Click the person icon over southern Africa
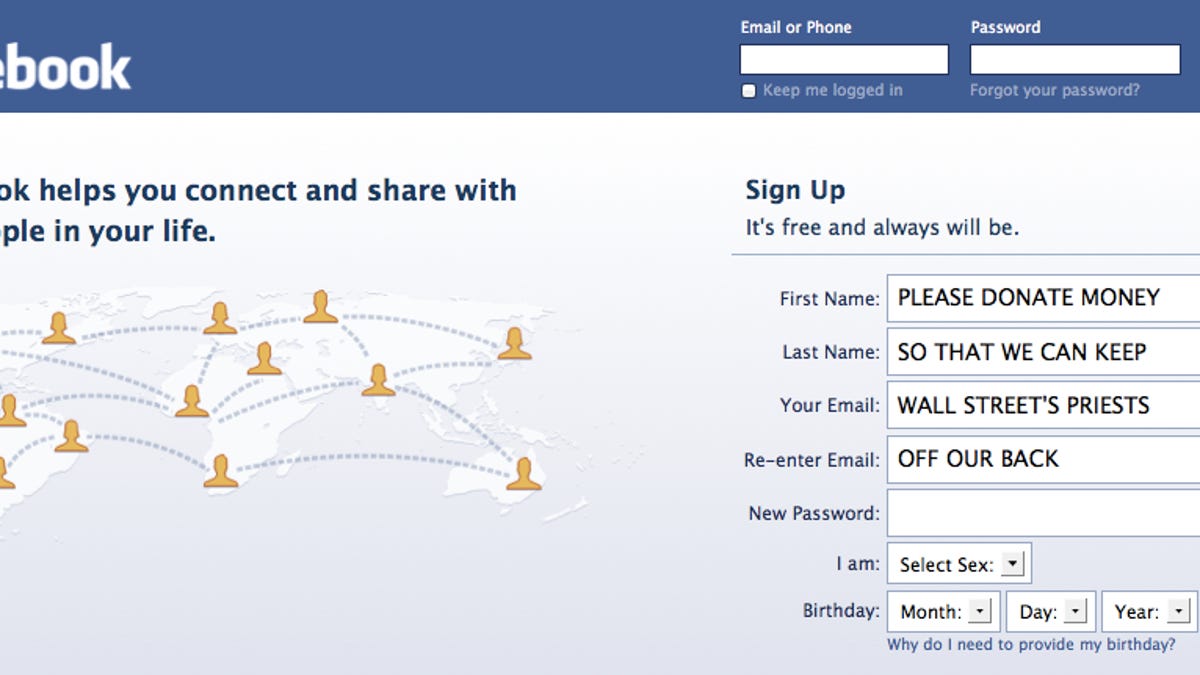Image resolution: width=1200 pixels, height=675 pixels. click(220, 471)
